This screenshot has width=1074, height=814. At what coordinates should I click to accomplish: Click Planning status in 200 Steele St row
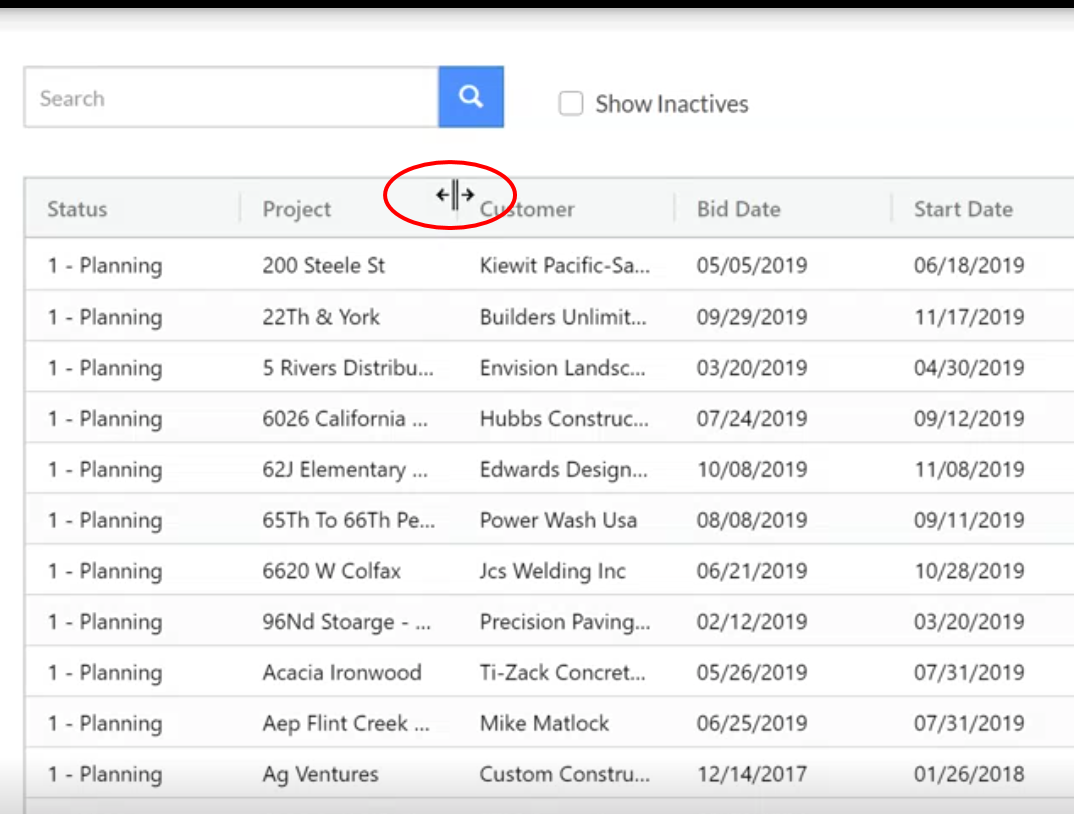(x=105, y=266)
